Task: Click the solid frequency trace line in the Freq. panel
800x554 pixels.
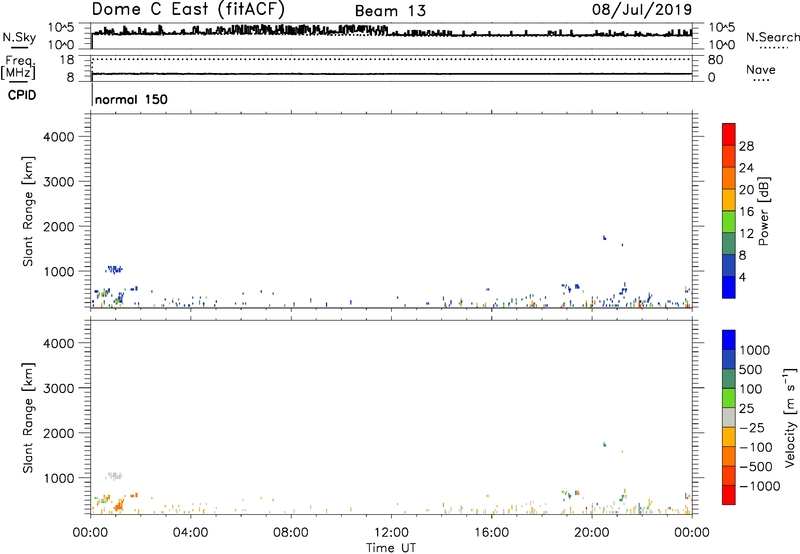Action: 391,74
